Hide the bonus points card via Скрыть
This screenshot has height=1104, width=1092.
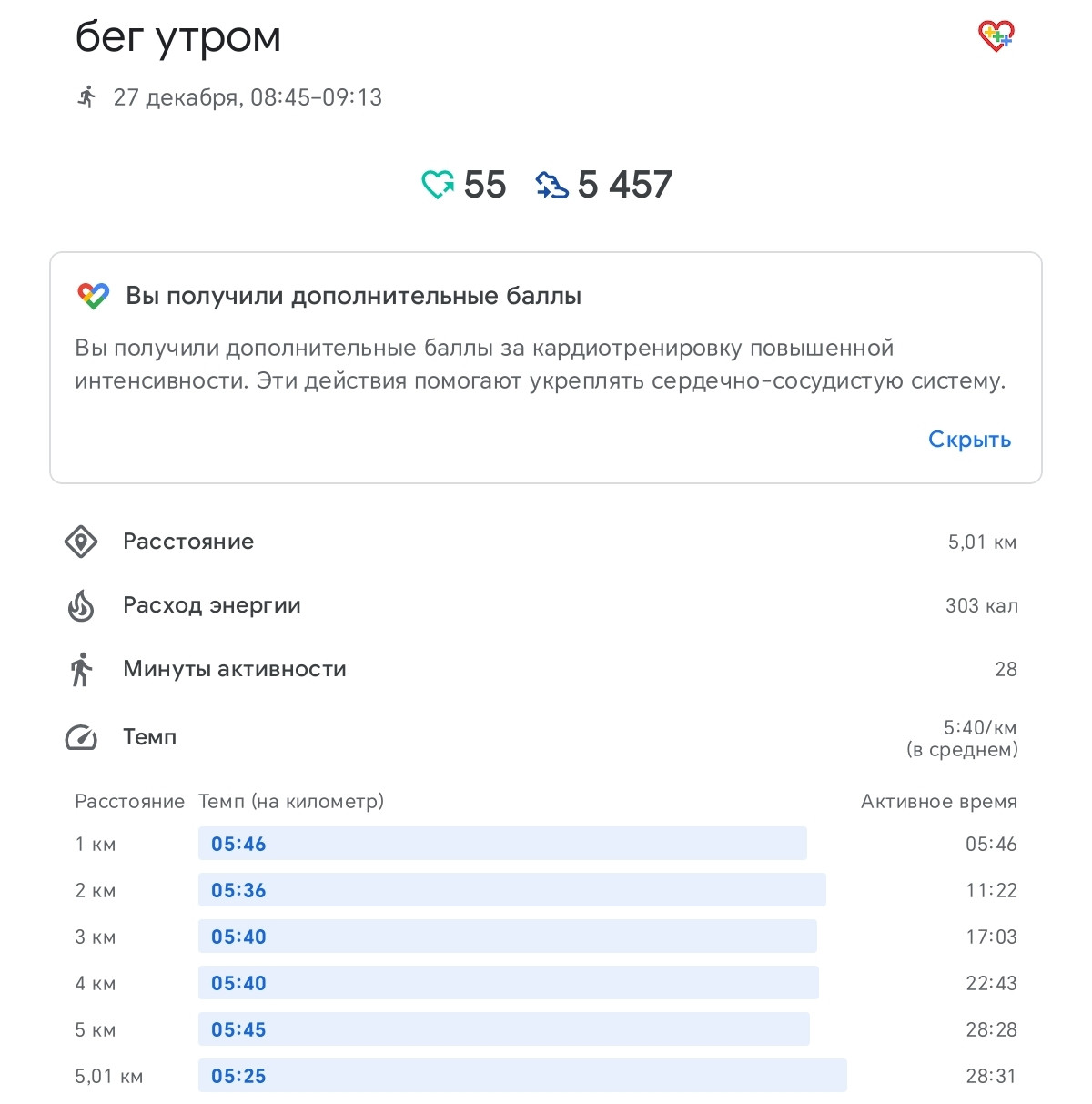(969, 440)
